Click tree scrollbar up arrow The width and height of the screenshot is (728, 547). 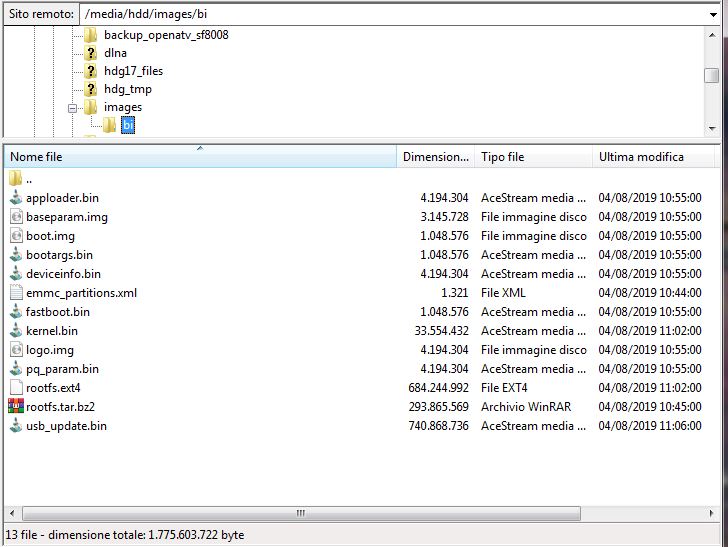[712, 35]
